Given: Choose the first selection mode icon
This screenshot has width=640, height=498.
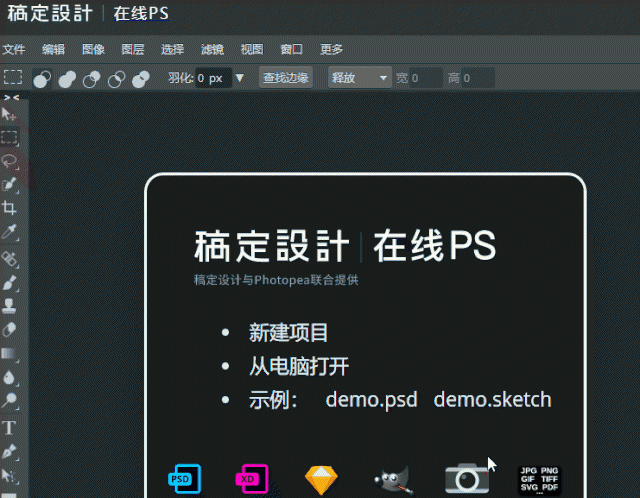Looking at the screenshot, I should click(42, 78).
